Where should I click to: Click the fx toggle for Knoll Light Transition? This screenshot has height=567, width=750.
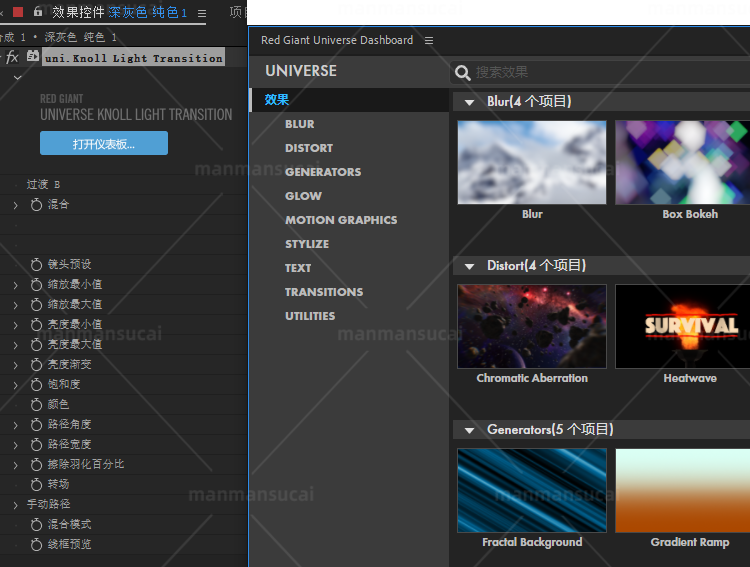coord(12,58)
